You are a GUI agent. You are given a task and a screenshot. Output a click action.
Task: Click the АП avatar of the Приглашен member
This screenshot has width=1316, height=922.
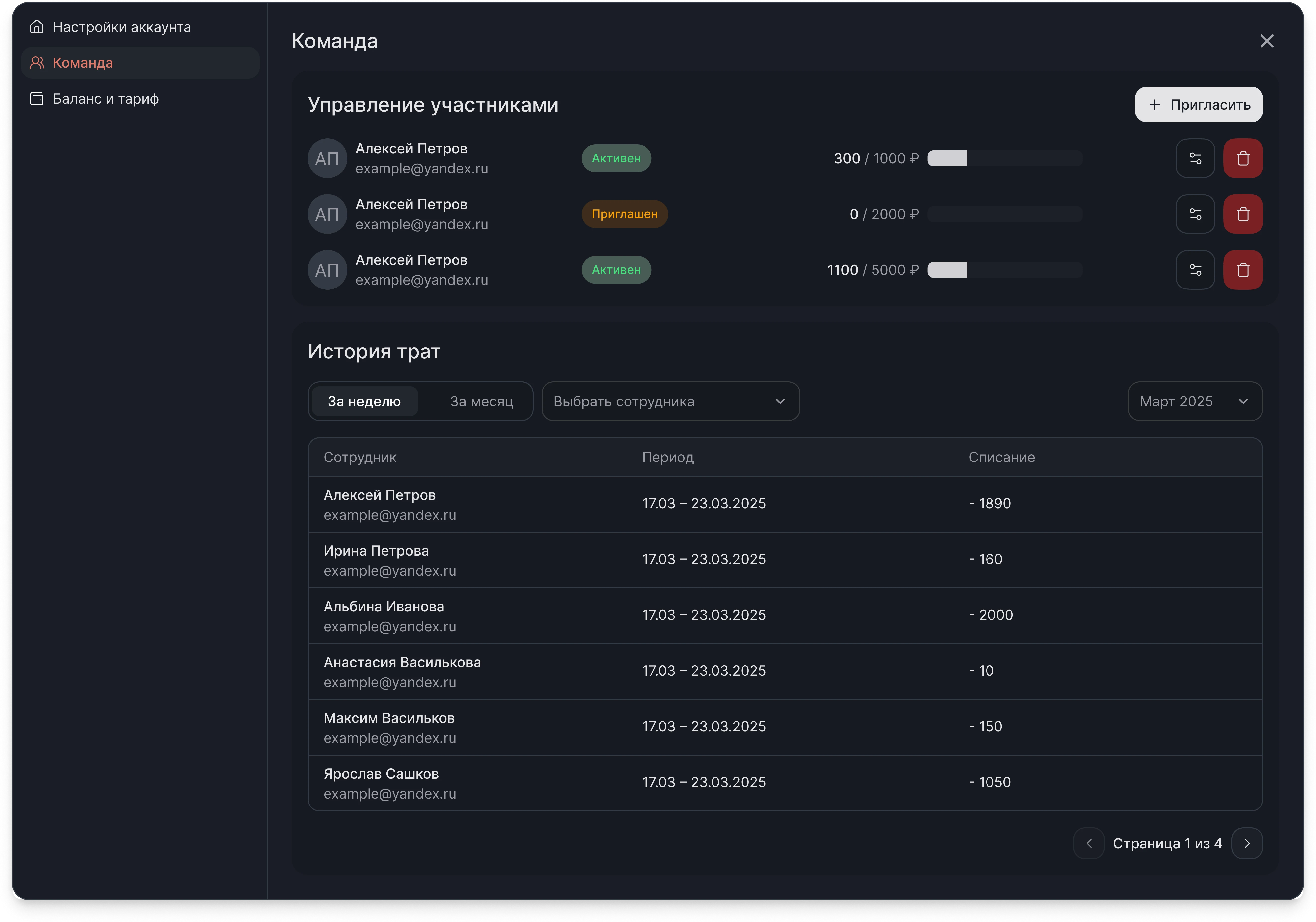327,214
